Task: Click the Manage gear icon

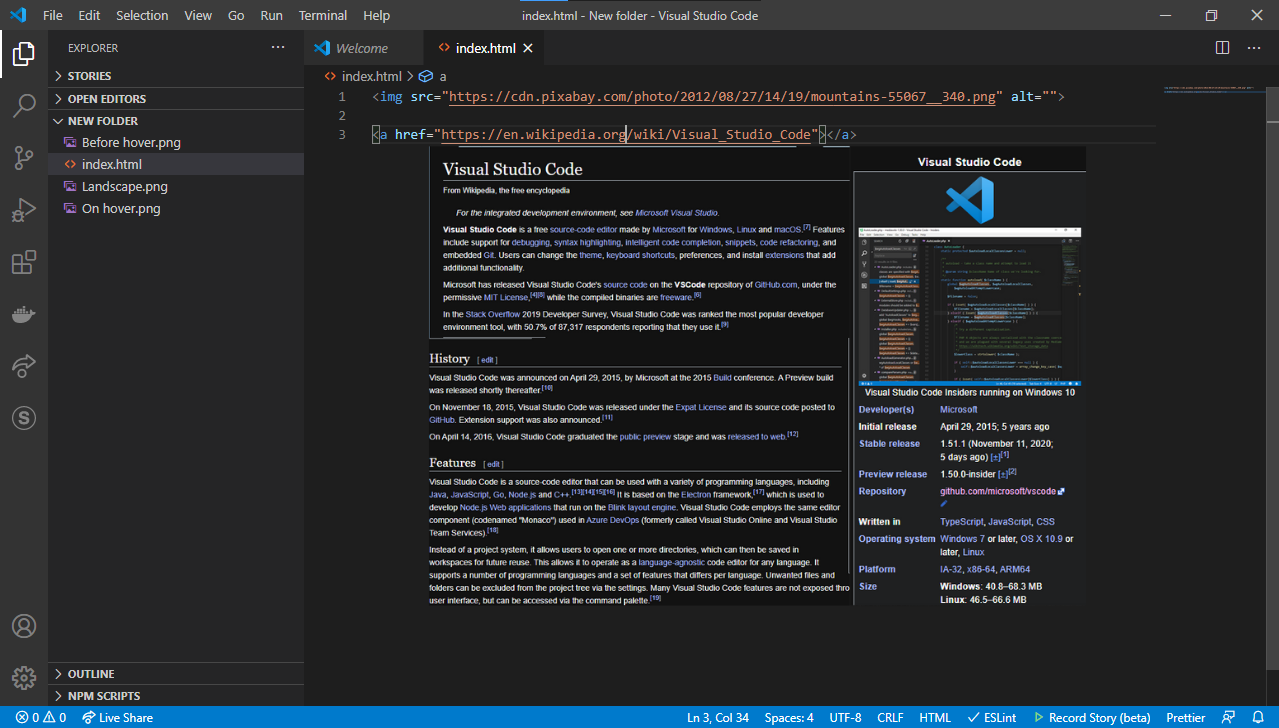Action: coord(24,678)
